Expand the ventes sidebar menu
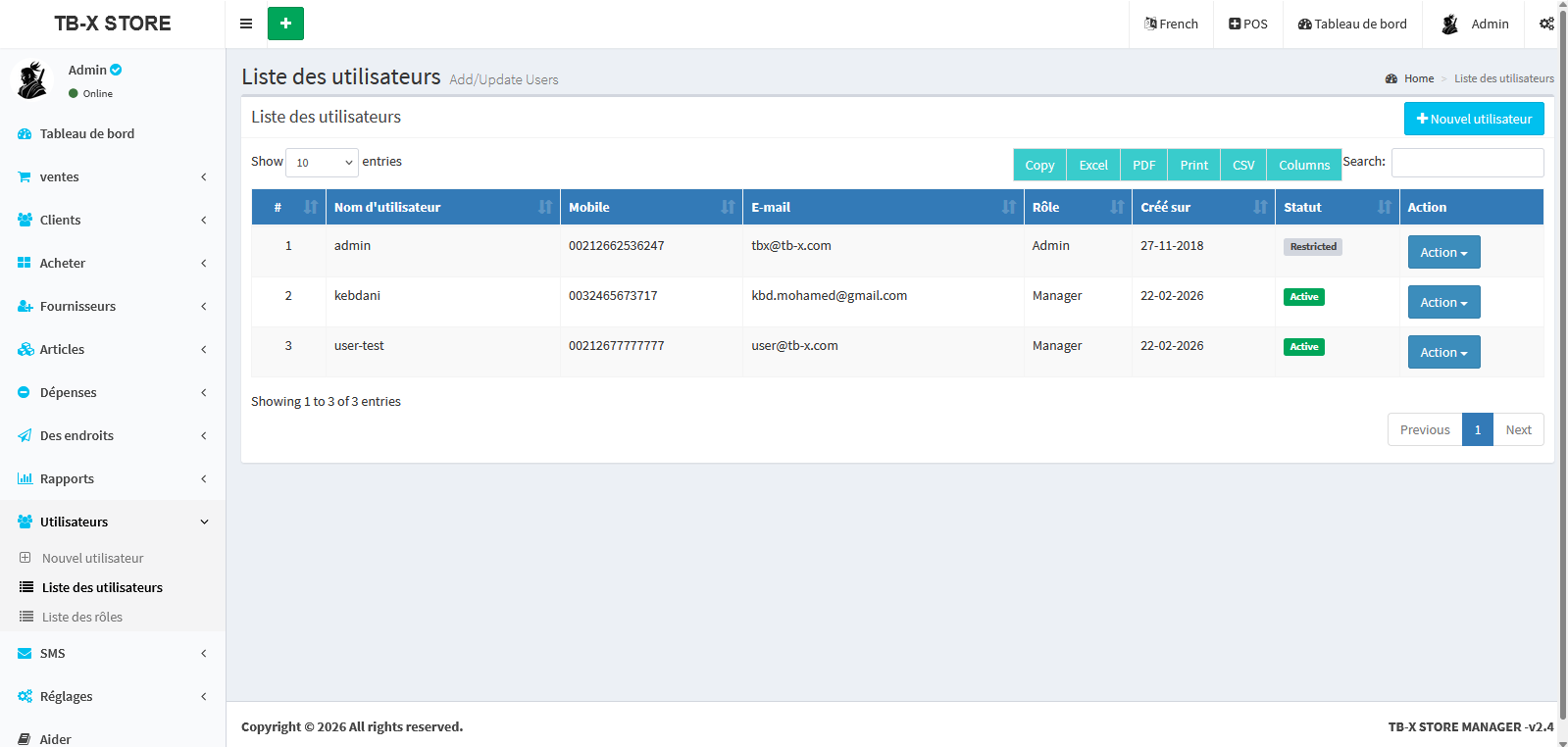This screenshot has width=1568, height=747. [x=112, y=177]
